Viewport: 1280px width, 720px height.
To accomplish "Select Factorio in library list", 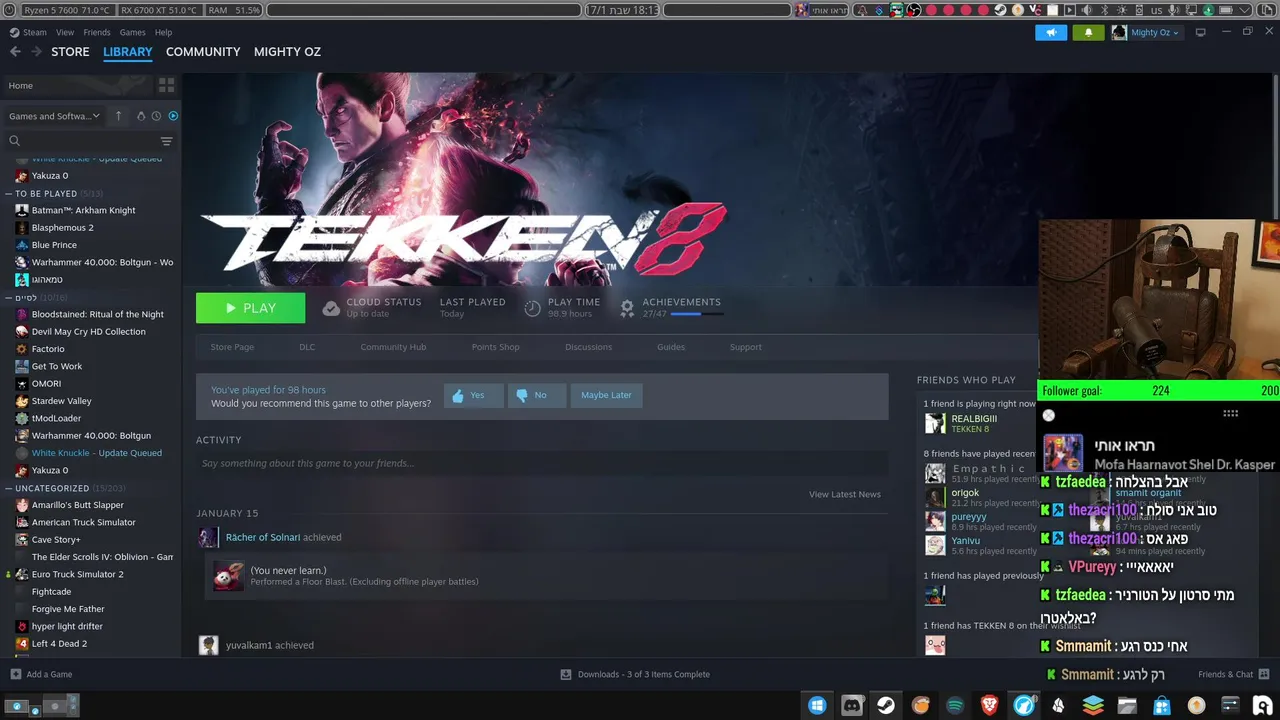I will [48, 349].
